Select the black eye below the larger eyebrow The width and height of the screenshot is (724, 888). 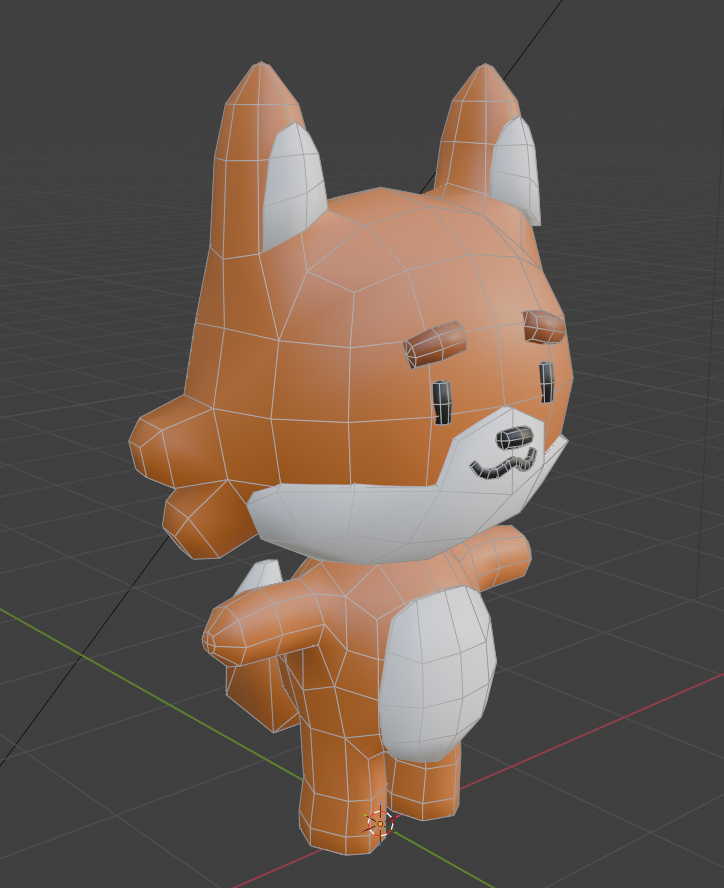point(443,403)
